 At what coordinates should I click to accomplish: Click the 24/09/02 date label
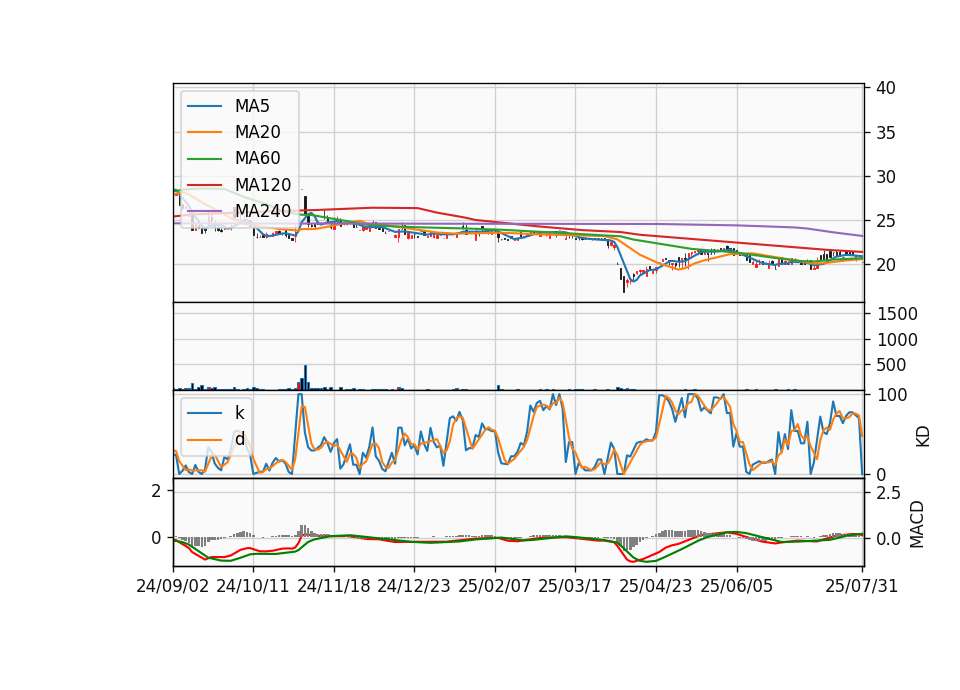pyautogui.click(x=173, y=586)
